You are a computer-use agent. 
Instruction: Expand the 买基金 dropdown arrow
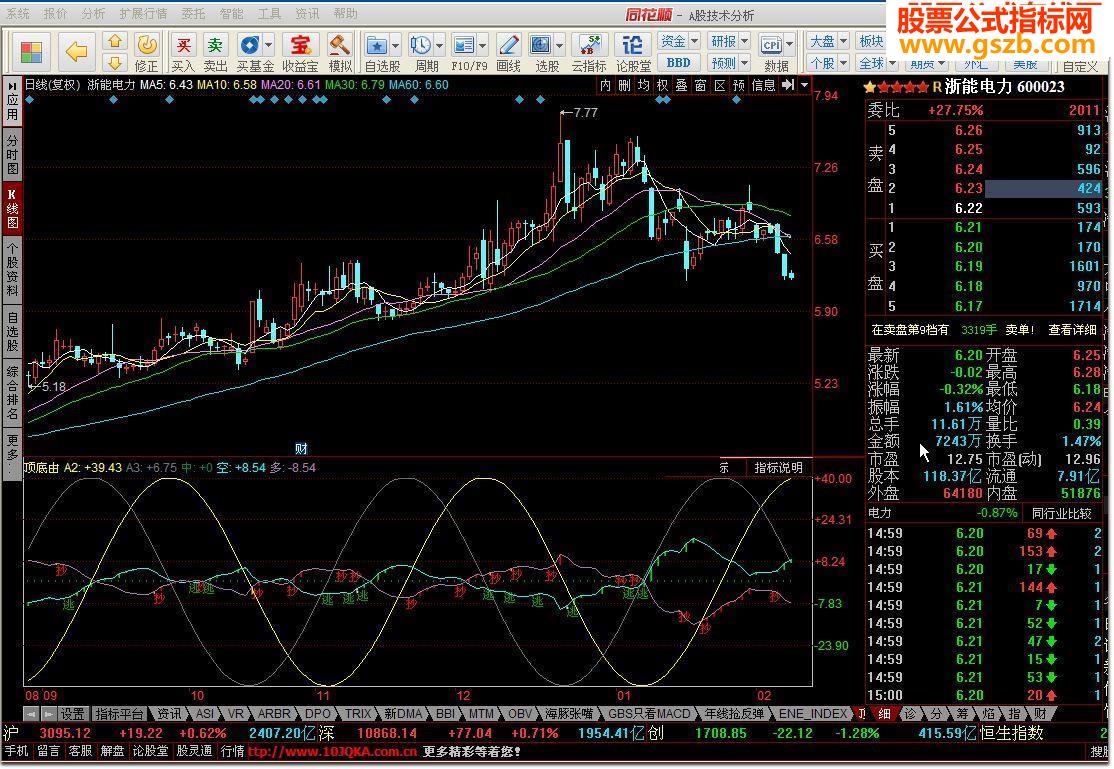(x=269, y=45)
